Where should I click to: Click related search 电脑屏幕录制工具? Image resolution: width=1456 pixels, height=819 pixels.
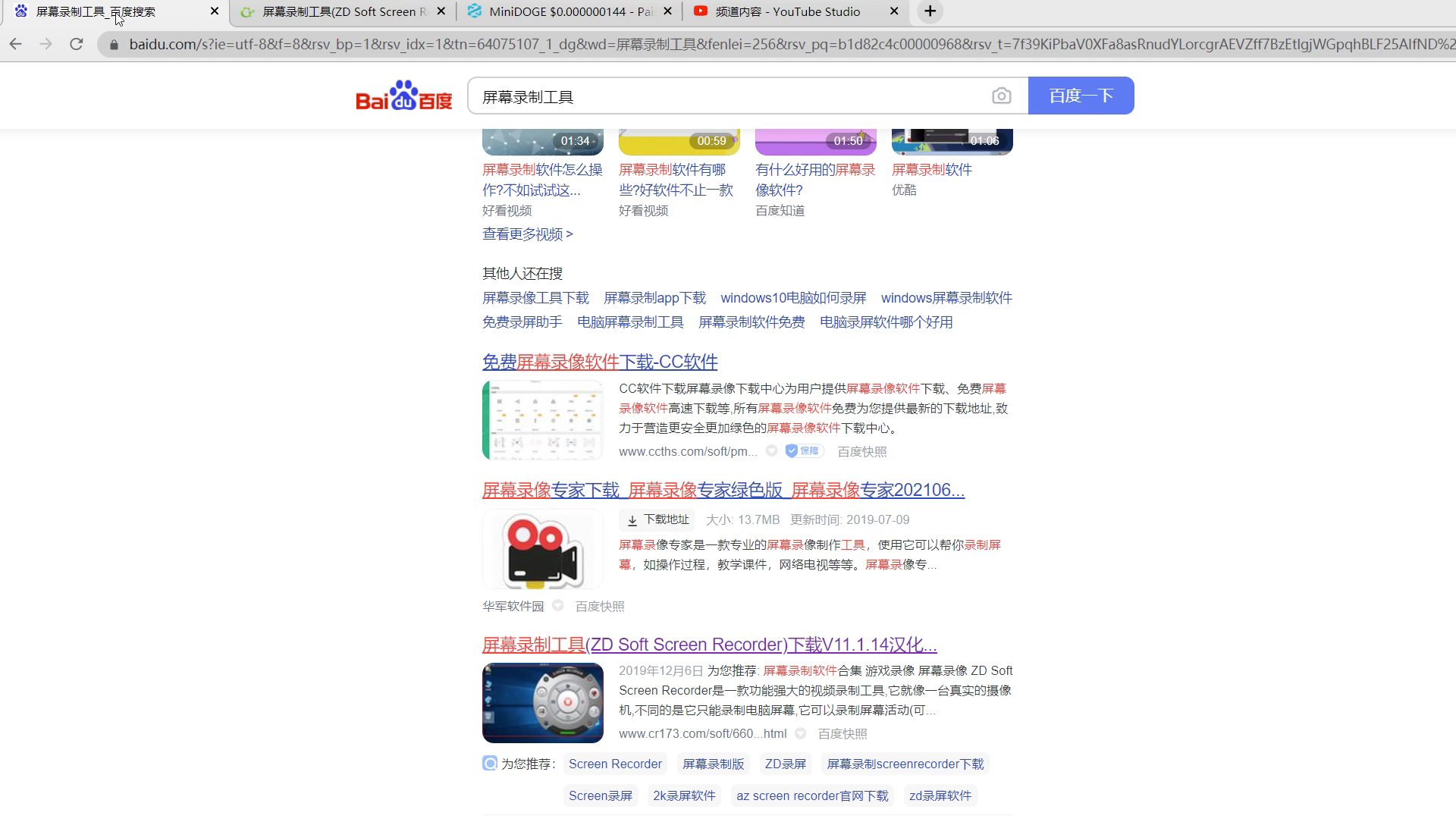630,322
